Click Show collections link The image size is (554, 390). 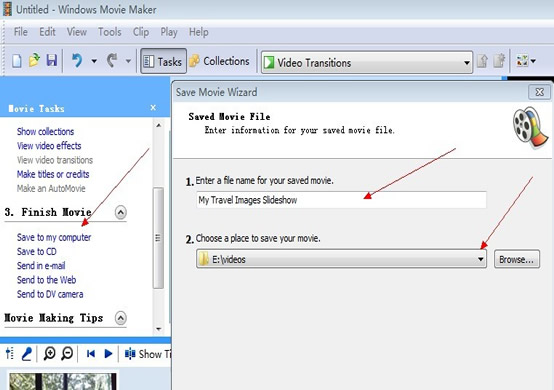(46, 131)
